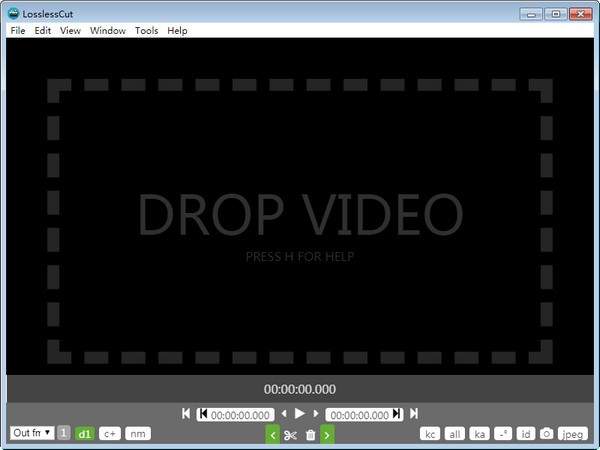This screenshot has width=600, height=450.
Task: Jump to start of video
Action: 186,414
